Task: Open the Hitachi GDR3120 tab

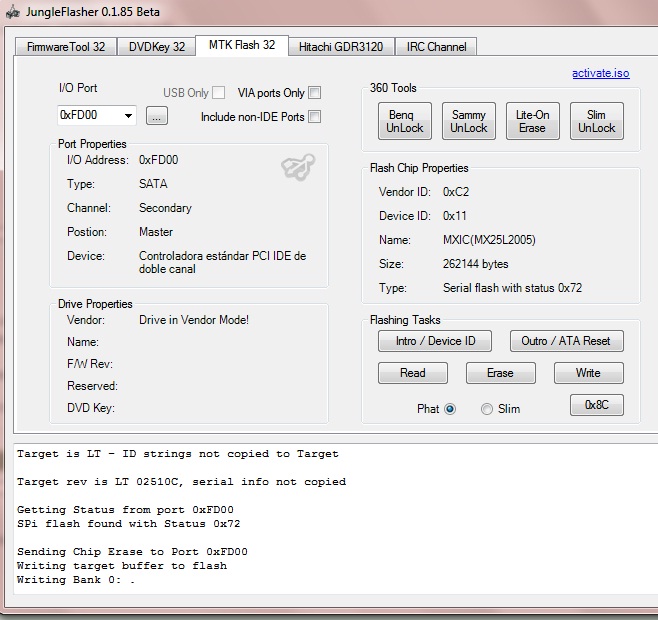Action: tap(342, 47)
